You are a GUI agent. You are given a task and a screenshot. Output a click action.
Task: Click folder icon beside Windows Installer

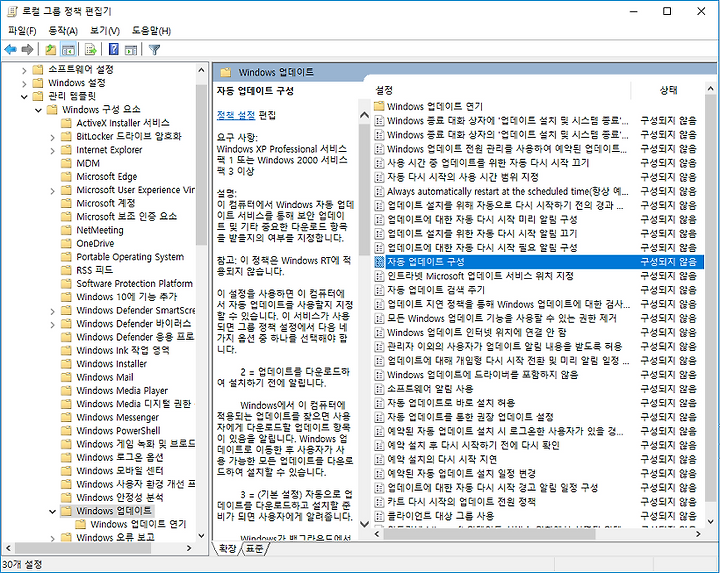[x=67, y=364]
